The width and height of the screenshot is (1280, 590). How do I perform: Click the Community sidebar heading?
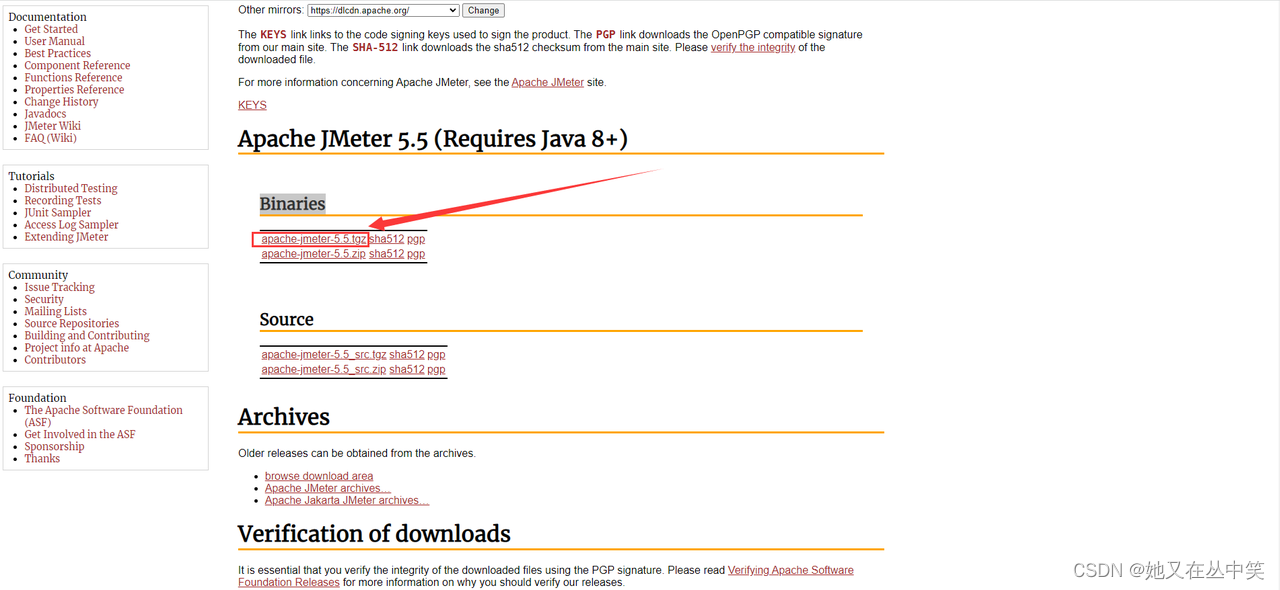click(x=37, y=275)
